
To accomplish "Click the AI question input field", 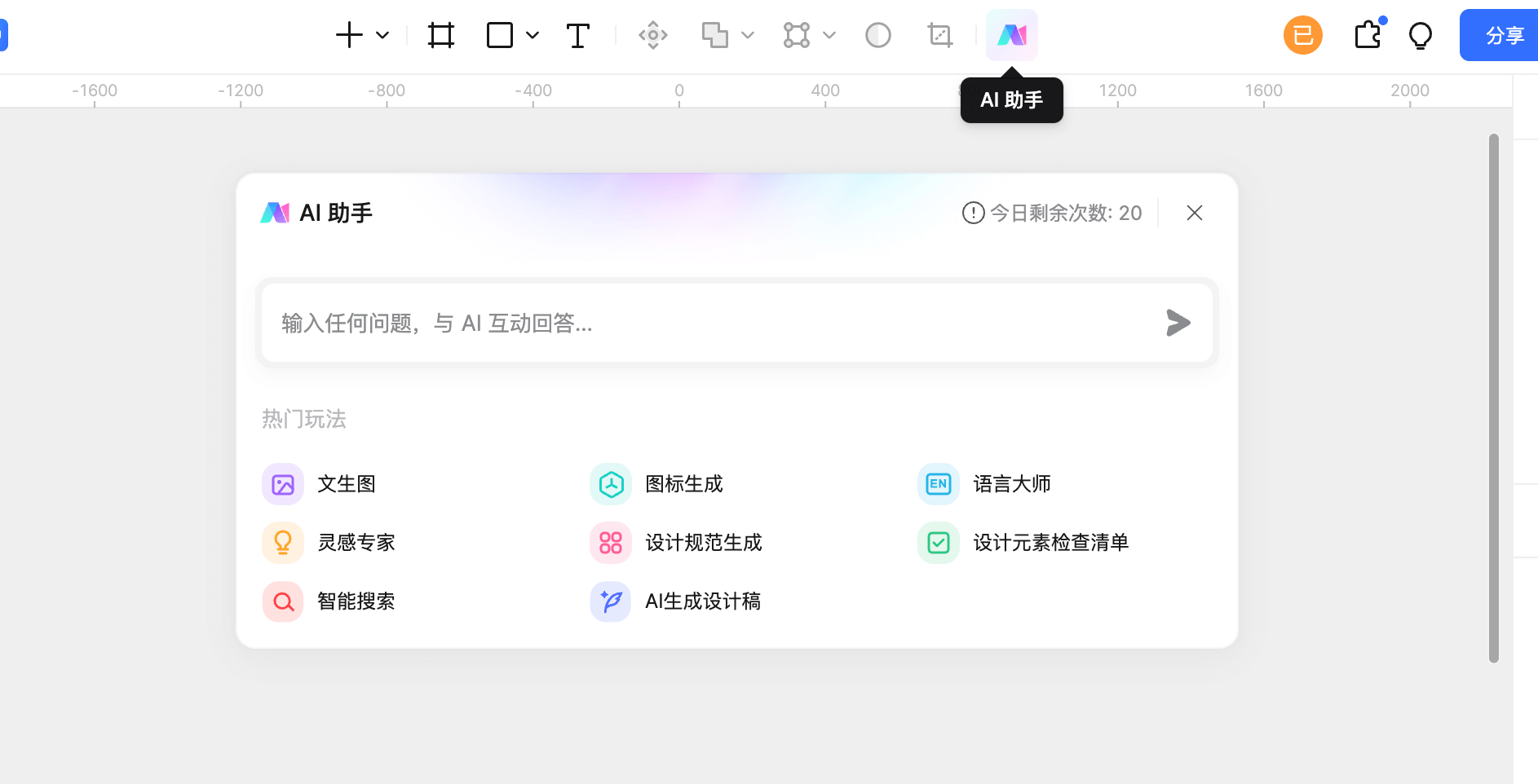I will (x=709, y=323).
